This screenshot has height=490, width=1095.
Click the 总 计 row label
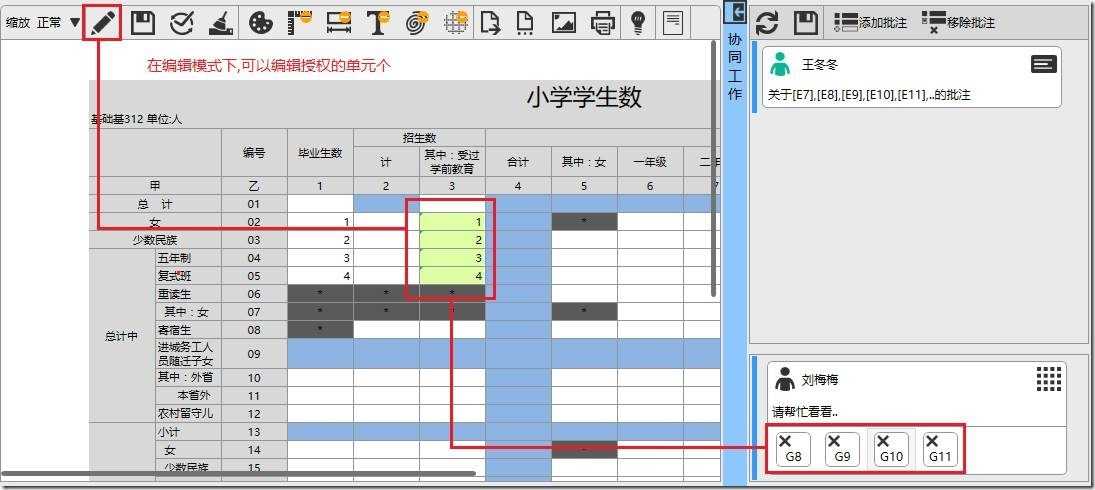pyautogui.click(x=155, y=204)
